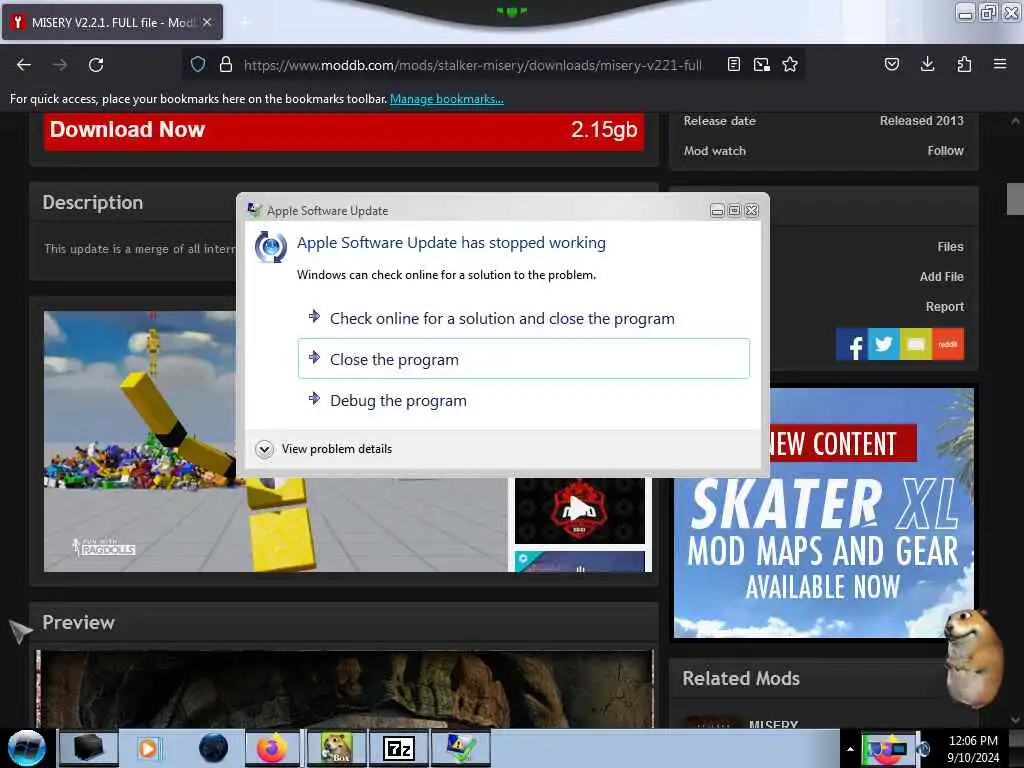Image resolution: width=1024 pixels, height=768 pixels.
Task: Open the extensions puzzle icon
Action: tap(964, 64)
